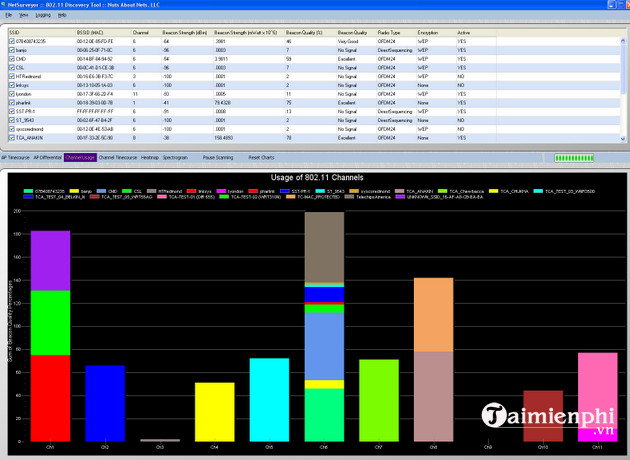Screen dimensions: 630x460
Task: Toggle the CSL network checkbox
Action: pos(12,67)
